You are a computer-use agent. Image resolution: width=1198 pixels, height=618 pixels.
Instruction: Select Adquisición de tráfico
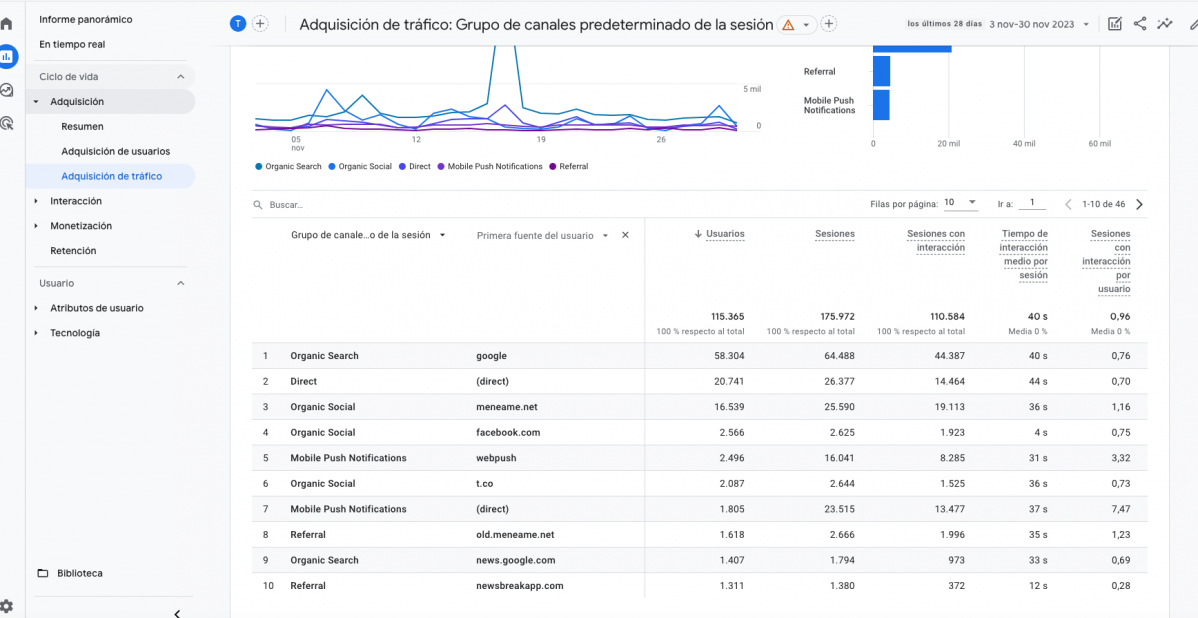[x=112, y=176]
